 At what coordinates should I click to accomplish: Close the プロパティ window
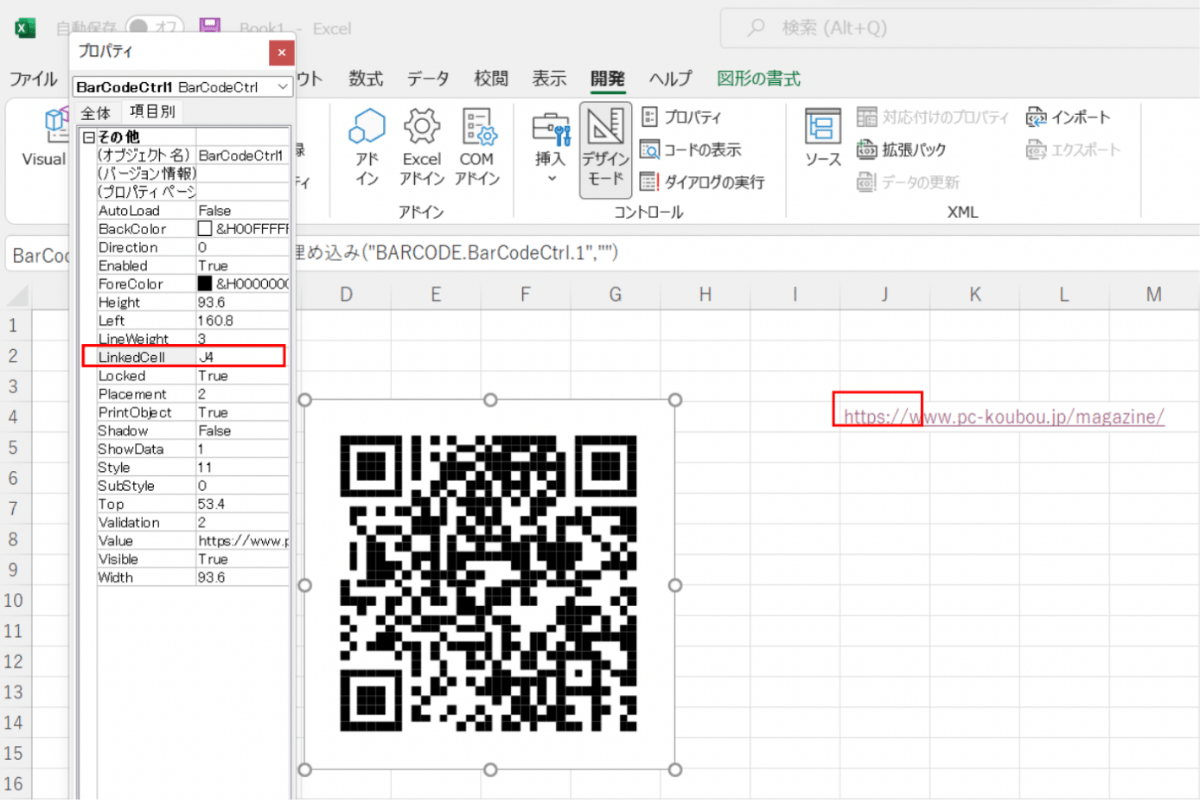click(x=282, y=52)
